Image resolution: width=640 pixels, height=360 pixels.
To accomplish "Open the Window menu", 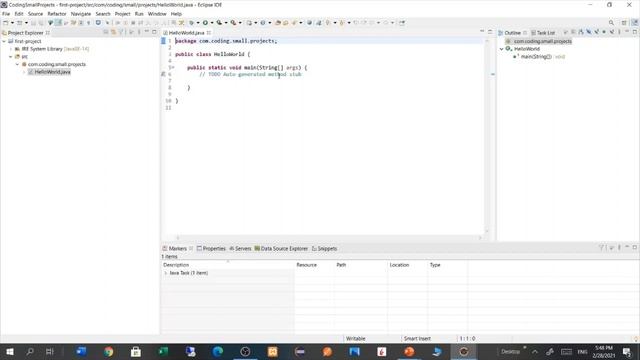I will [157, 14].
